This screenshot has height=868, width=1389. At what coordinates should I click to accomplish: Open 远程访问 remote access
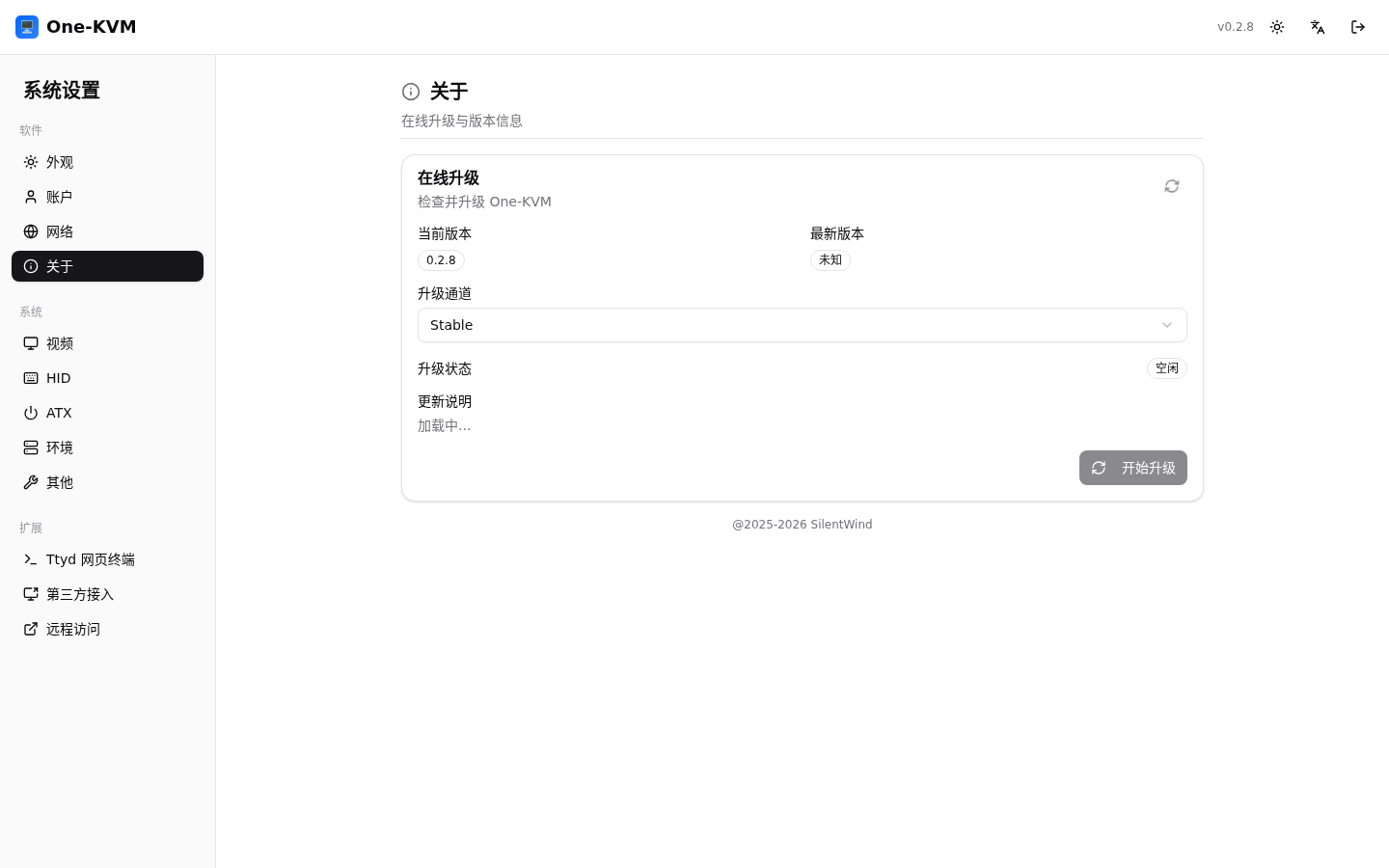(x=107, y=629)
